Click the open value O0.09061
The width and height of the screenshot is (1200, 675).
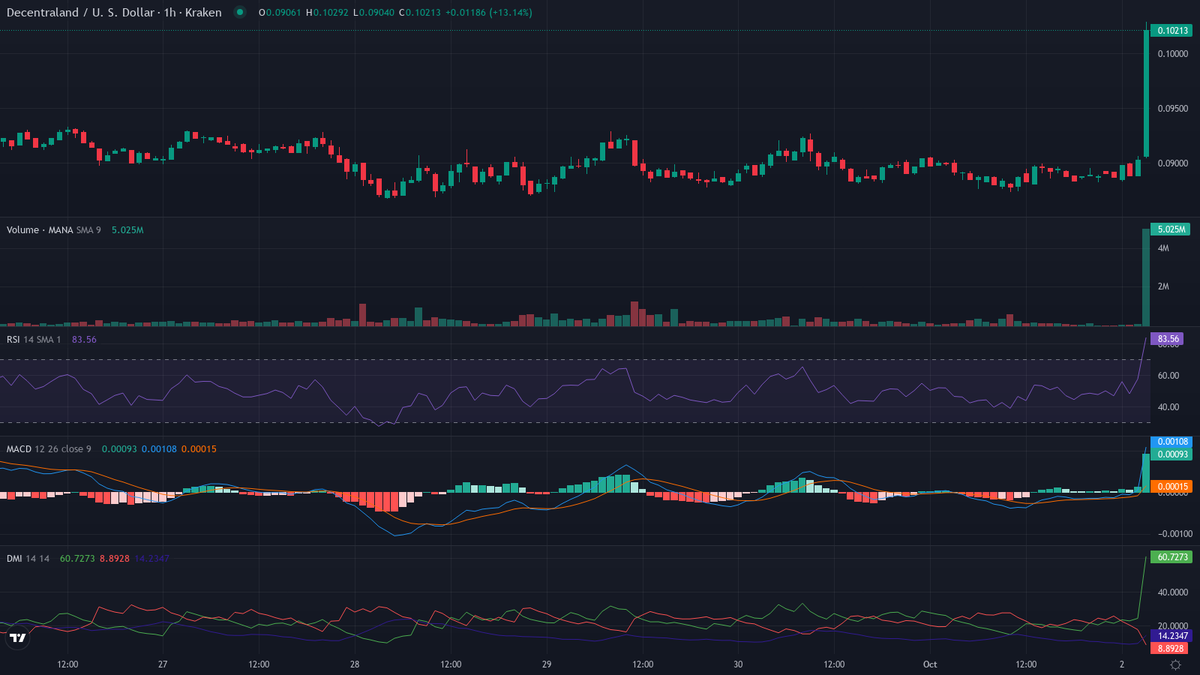[279, 13]
